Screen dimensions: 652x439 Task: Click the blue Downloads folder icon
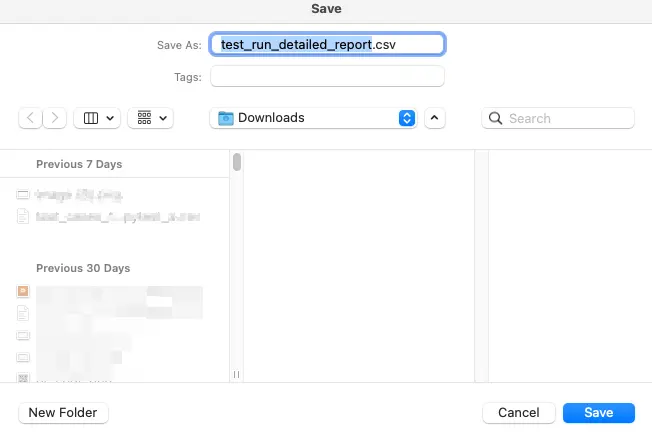point(225,118)
